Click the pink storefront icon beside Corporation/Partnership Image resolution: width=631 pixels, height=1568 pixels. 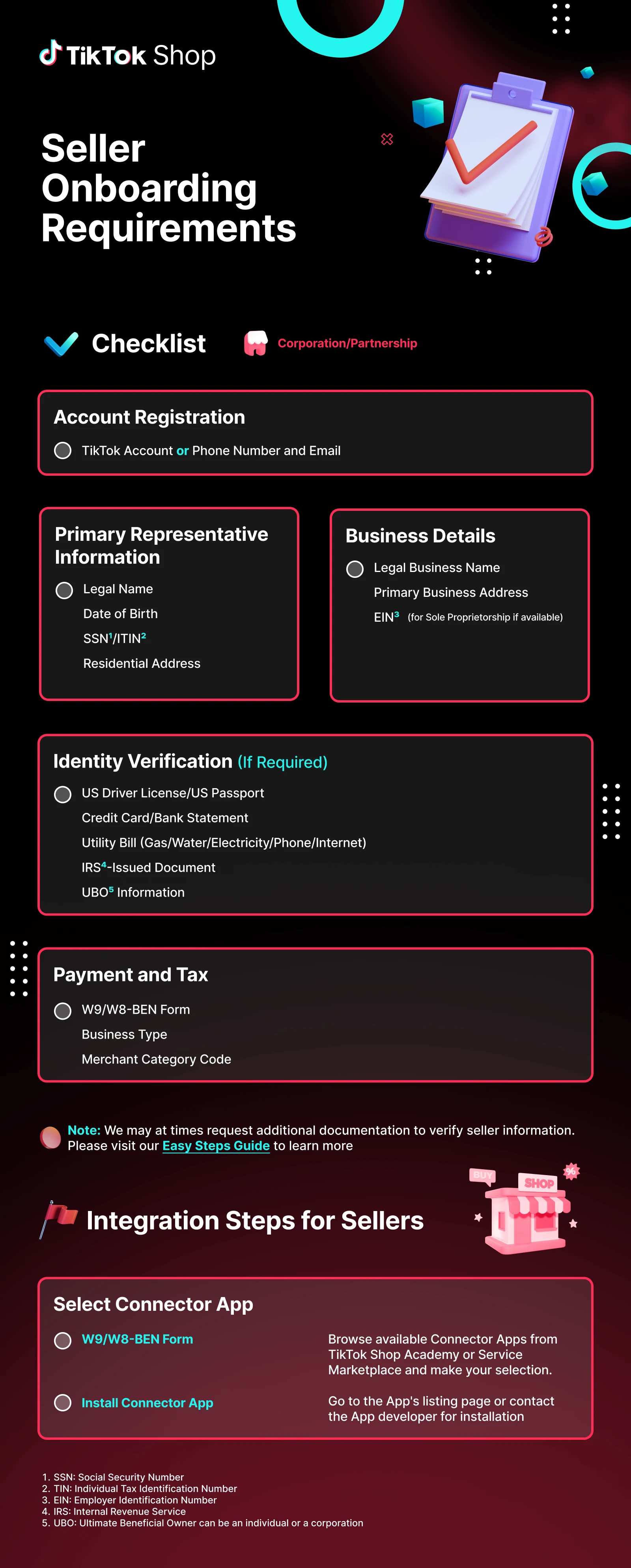coord(256,343)
